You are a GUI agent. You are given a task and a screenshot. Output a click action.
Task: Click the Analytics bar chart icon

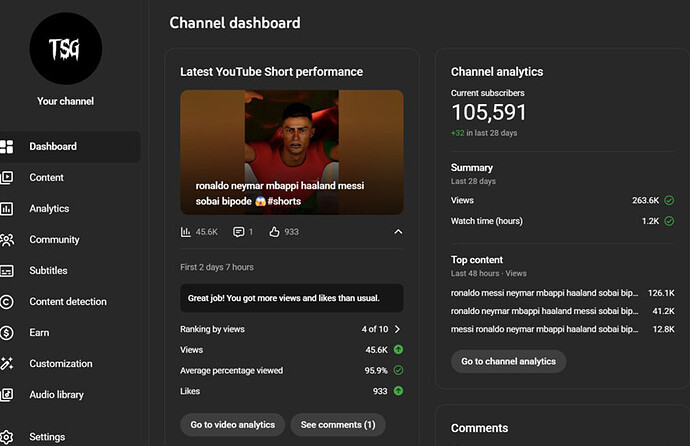[x=8, y=209]
